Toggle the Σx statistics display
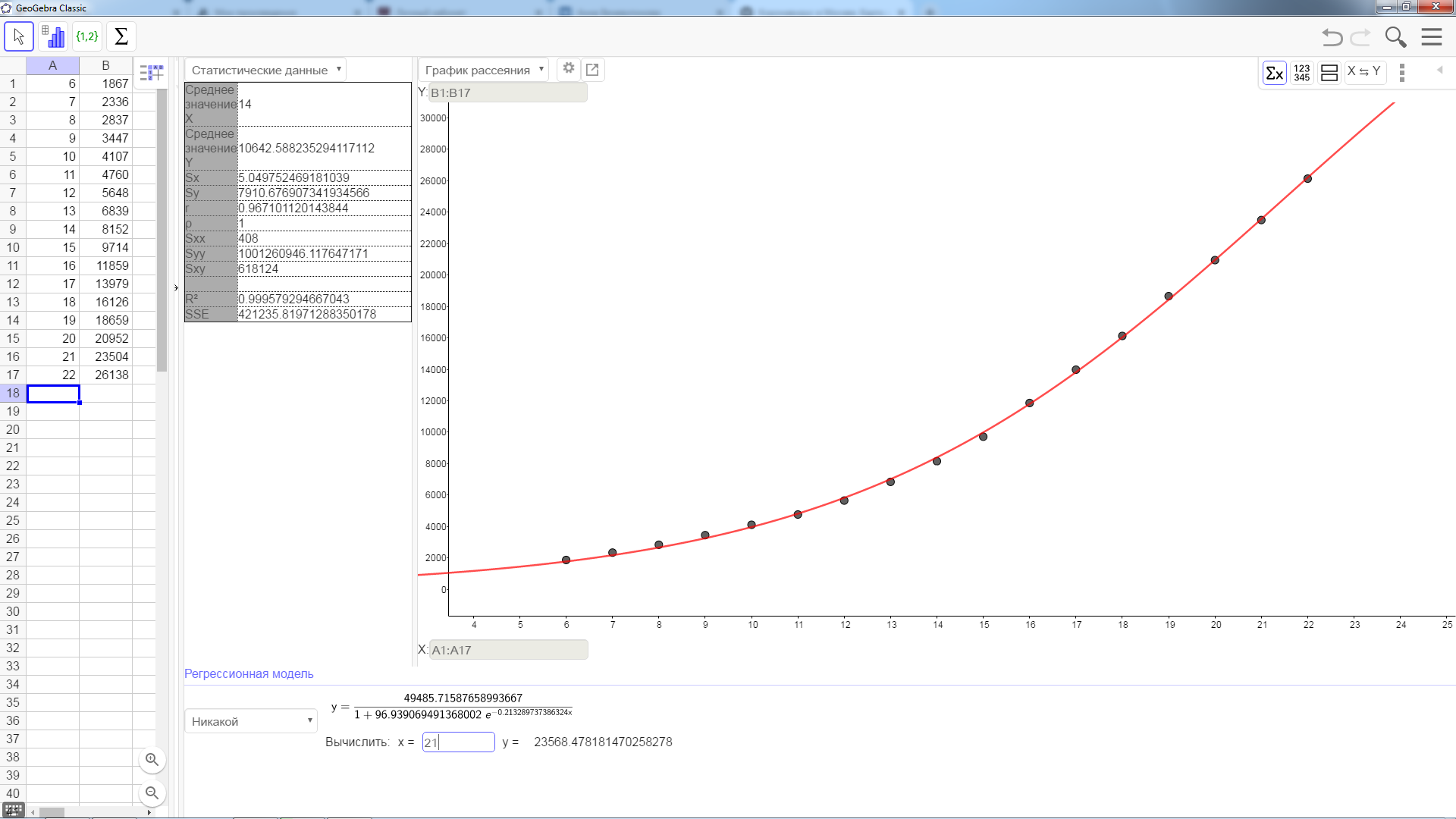The height and width of the screenshot is (819, 1456). pos(1274,73)
